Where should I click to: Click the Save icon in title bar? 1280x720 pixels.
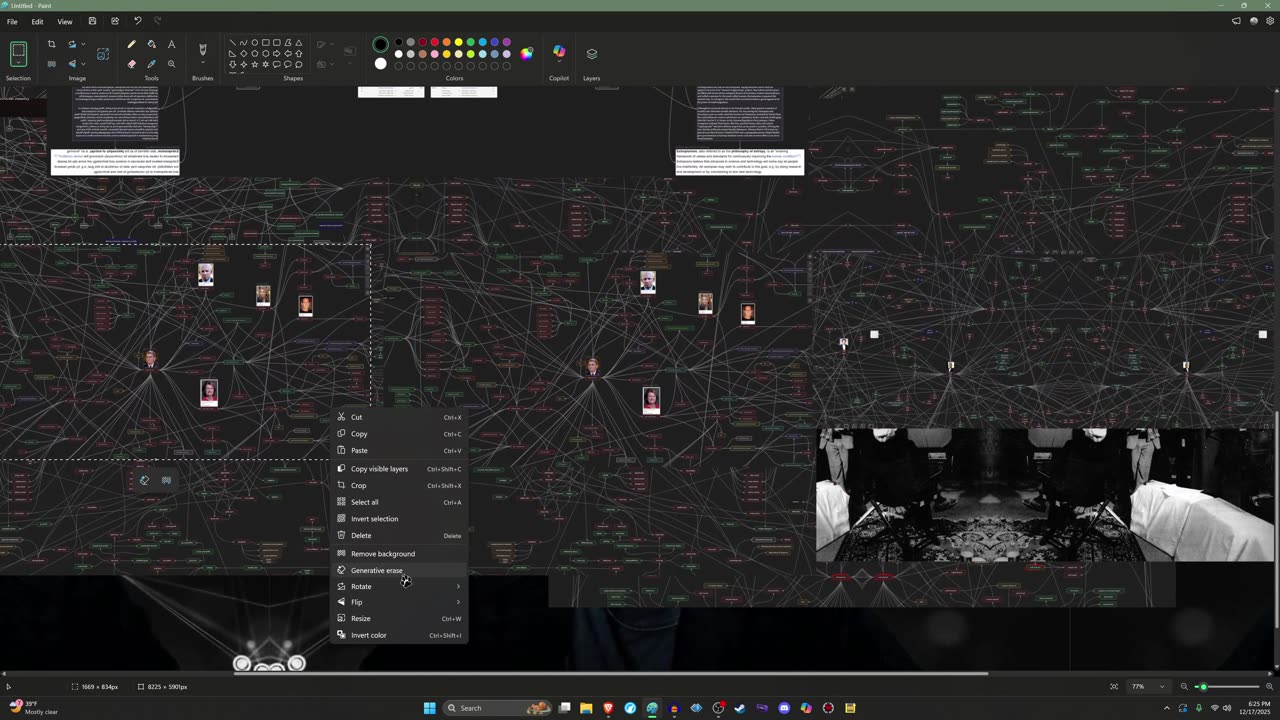92,21
